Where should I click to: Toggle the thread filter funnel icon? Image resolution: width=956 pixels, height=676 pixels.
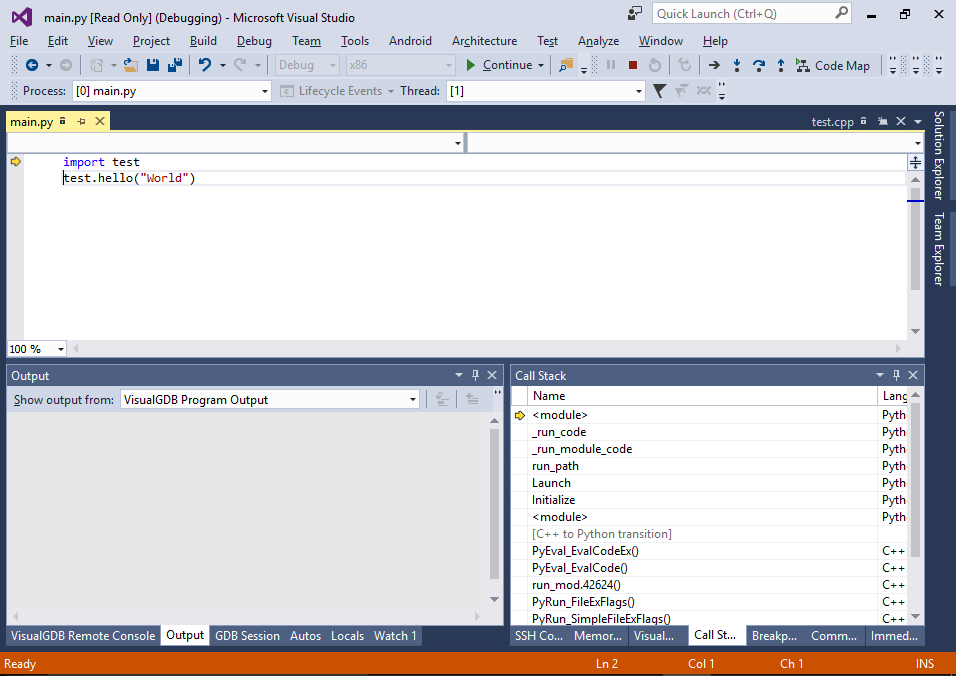pyautogui.click(x=659, y=91)
